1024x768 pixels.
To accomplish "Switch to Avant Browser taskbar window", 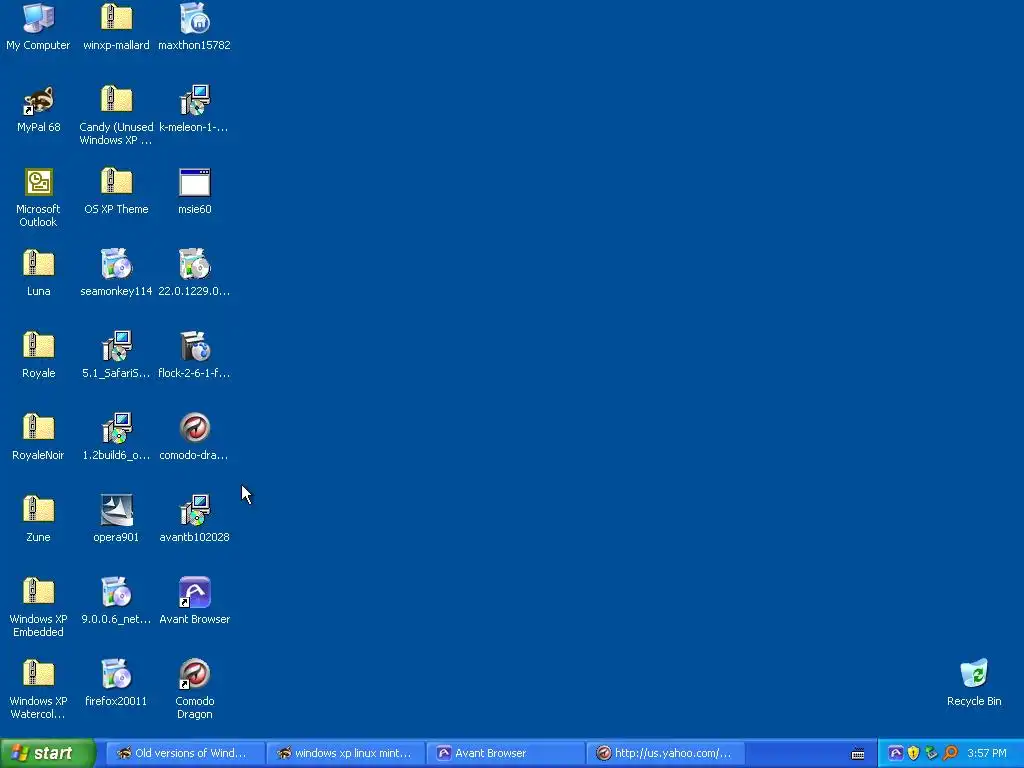I will pos(506,753).
